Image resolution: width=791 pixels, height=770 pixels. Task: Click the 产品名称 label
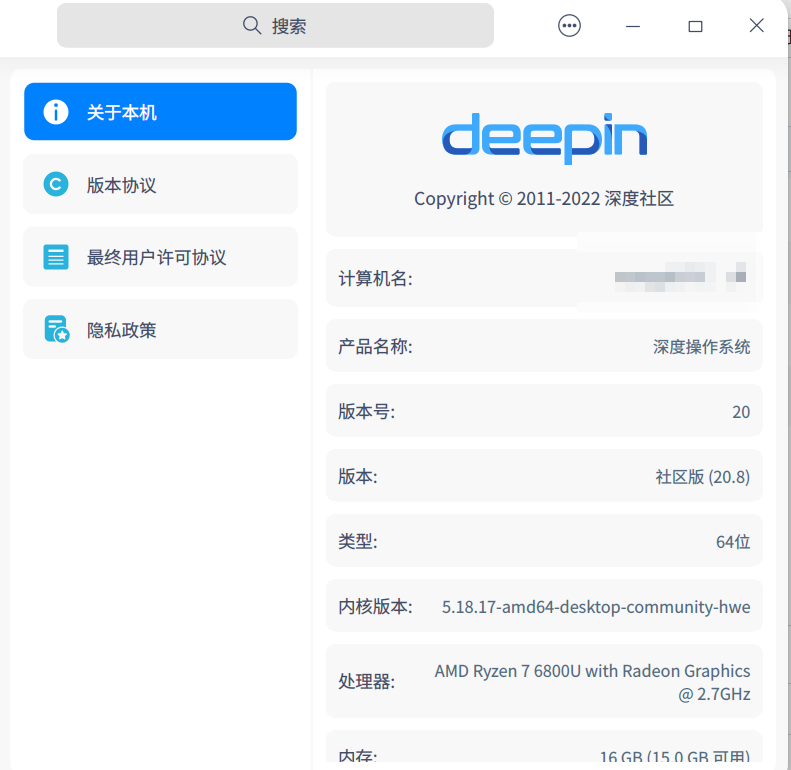coord(375,347)
